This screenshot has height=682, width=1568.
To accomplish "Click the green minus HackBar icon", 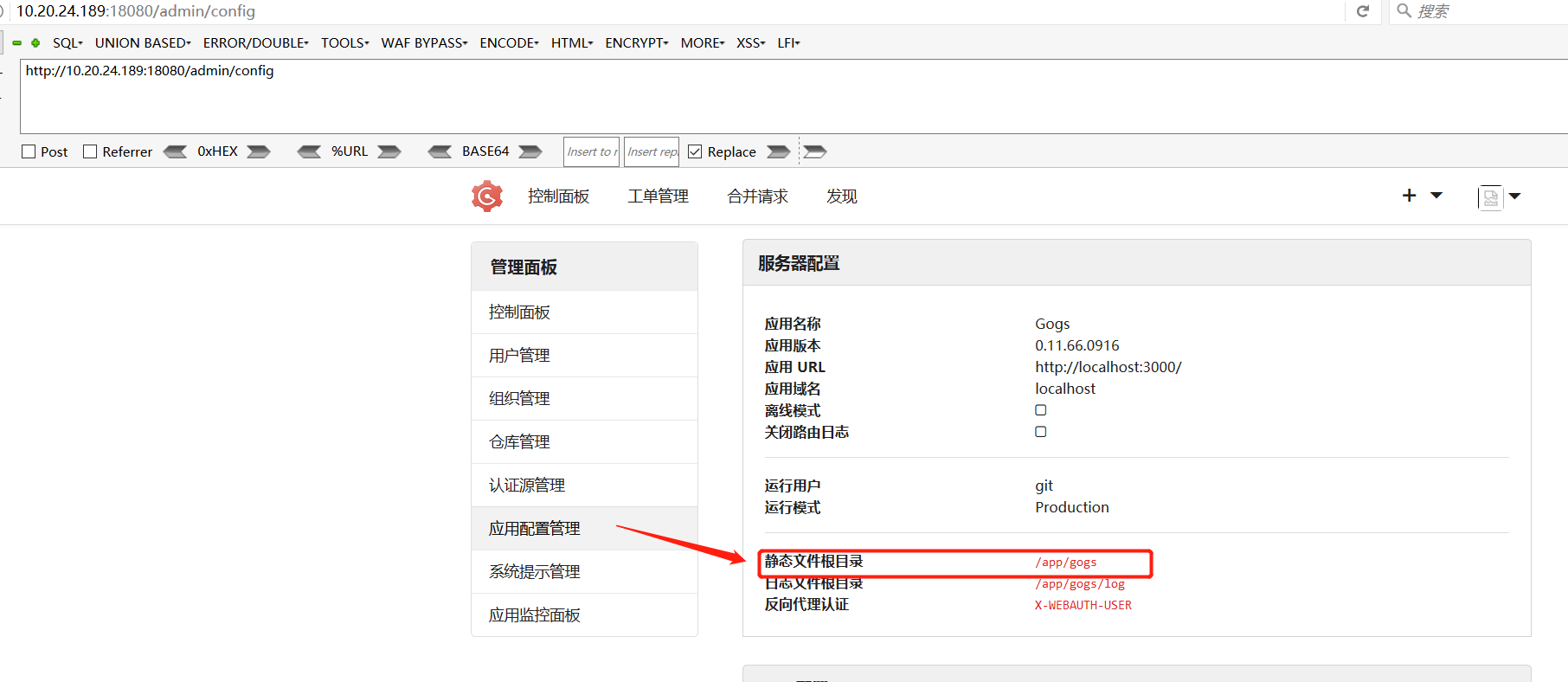I will pyautogui.click(x=16, y=42).
